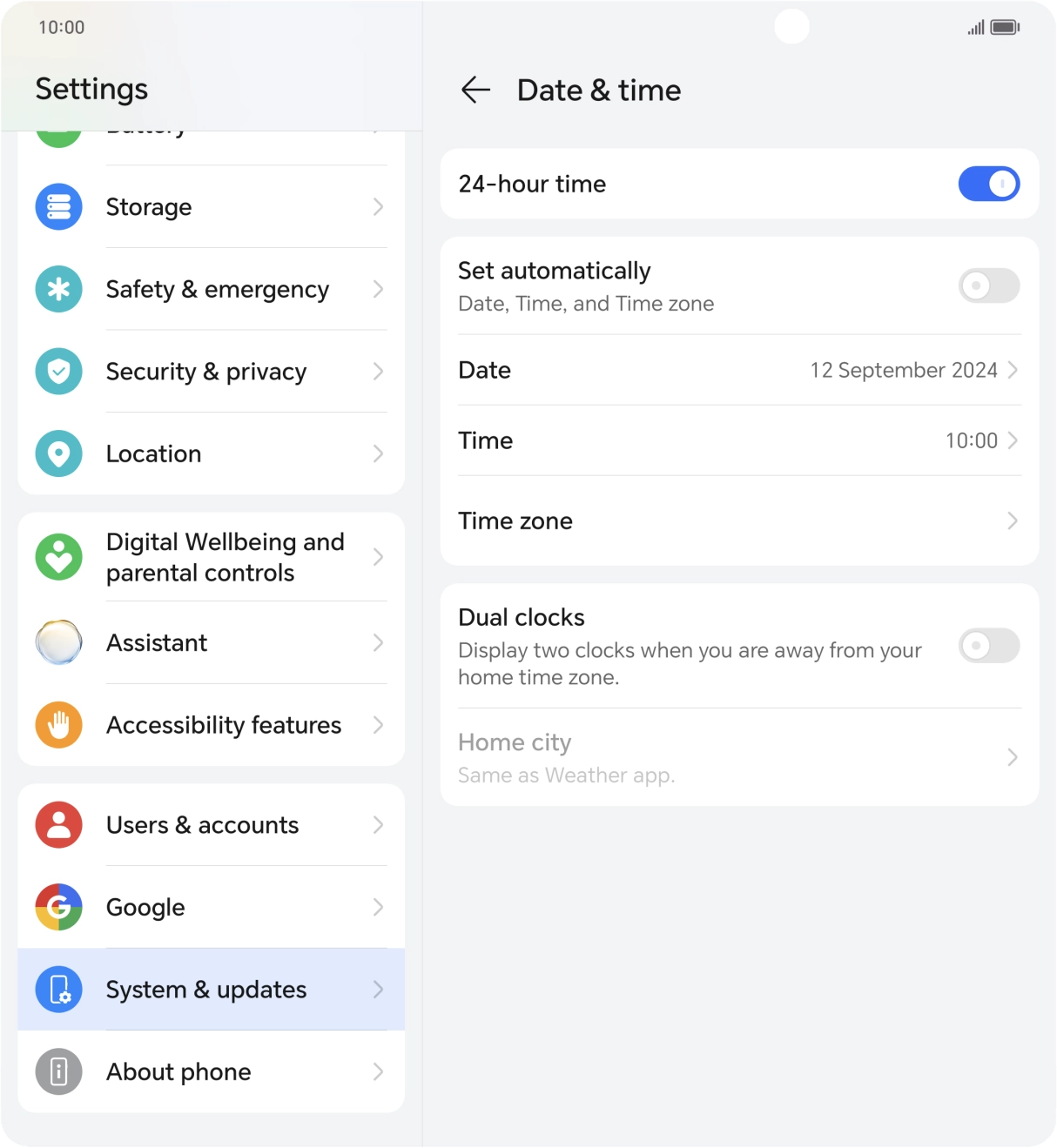Image resolution: width=1057 pixels, height=1148 pixels.
Task: Tap the Safety & emergency asterisk icon
Action: pos(58,289)
